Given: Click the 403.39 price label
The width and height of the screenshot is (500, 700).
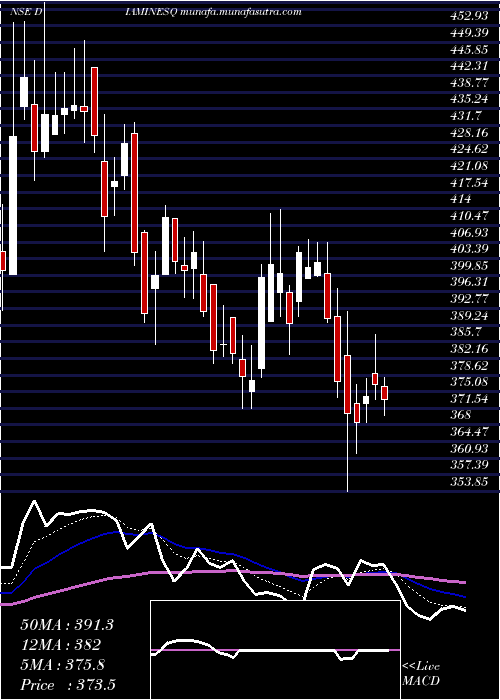Looking at the screenshot, I should coord(469,250).
